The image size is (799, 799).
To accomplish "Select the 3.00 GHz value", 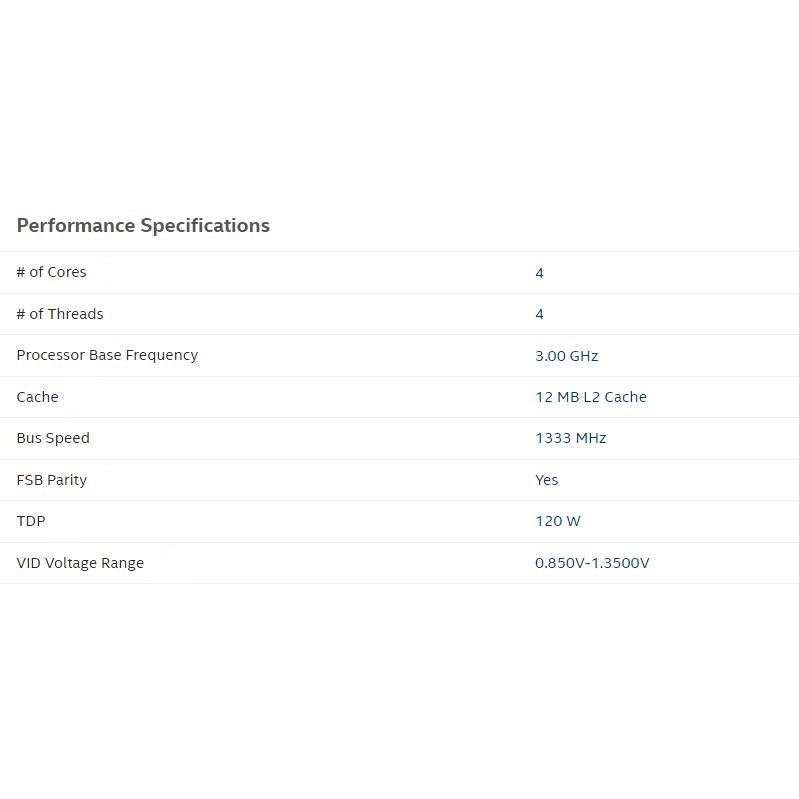I will point(566,356).
